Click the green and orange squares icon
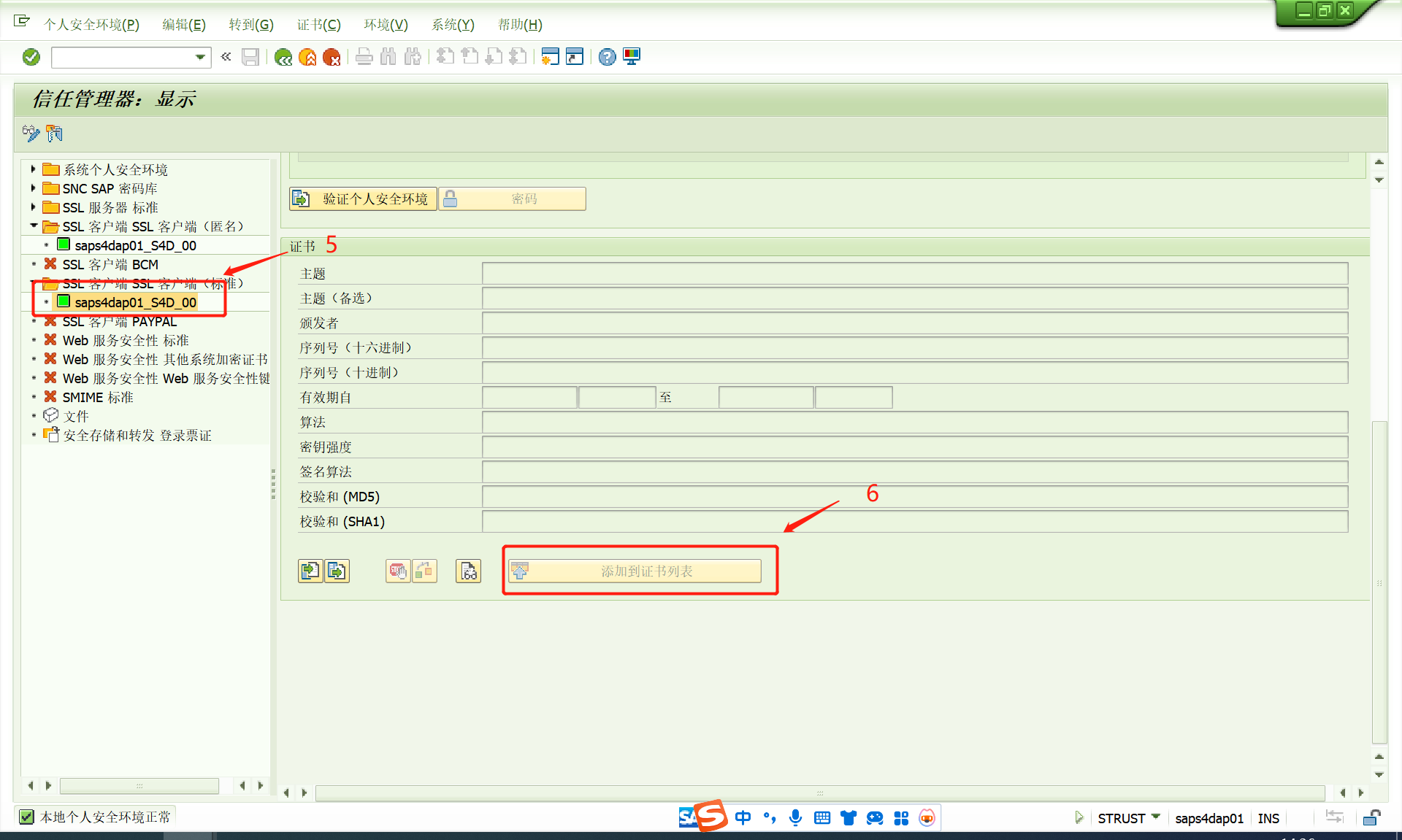The image size is (1402, 840). click(424, 571)
